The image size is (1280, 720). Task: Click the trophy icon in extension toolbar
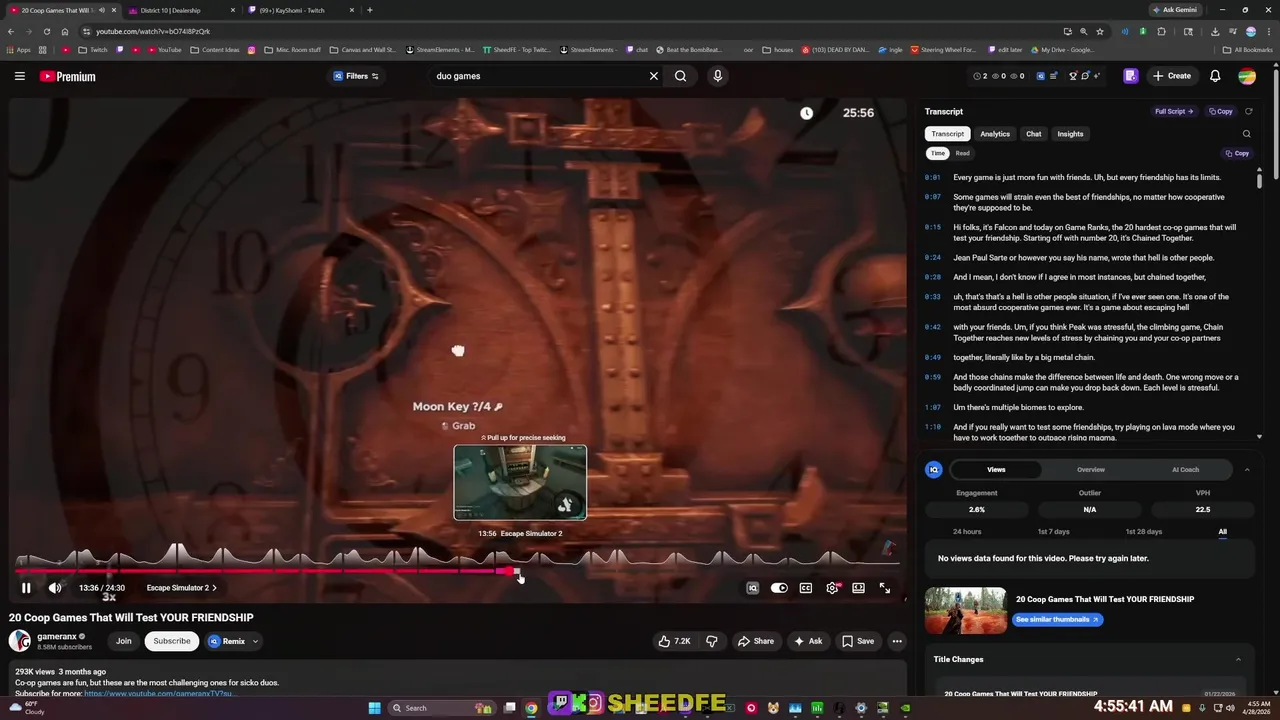click(1073, 76)
